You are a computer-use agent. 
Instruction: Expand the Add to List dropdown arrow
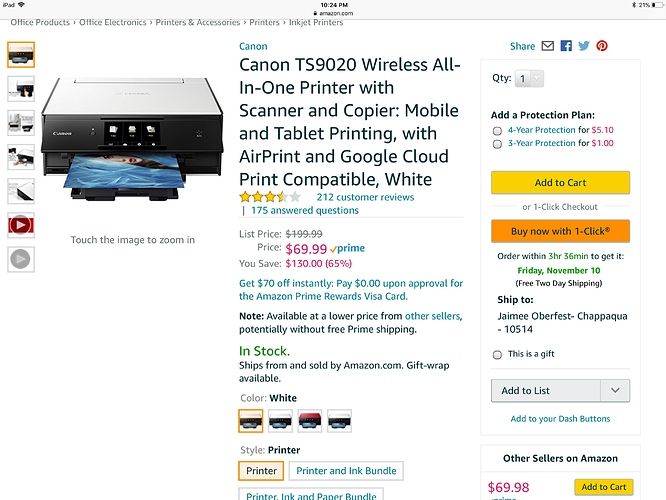click(x=615, y=391)
